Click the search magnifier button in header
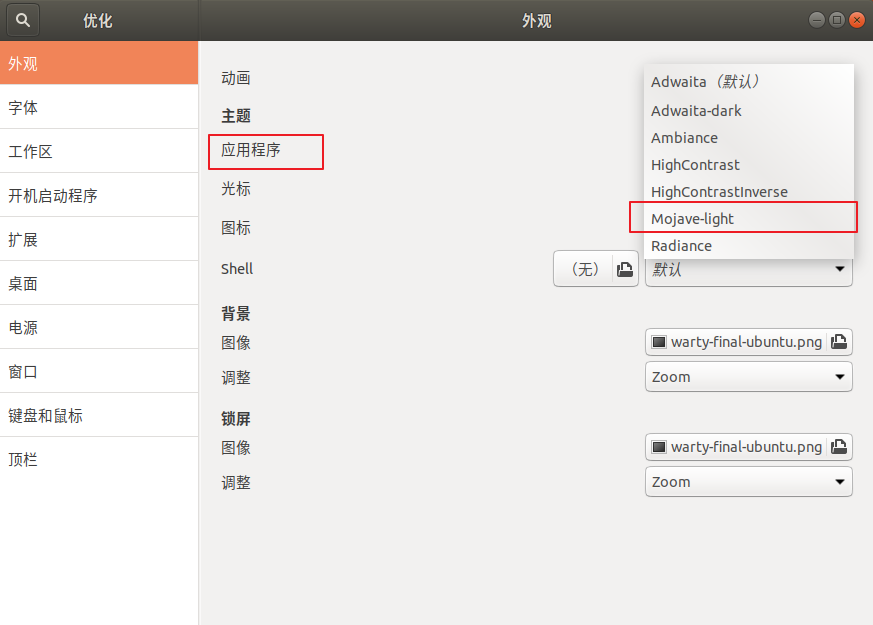873x625 pixels. coord(24,20)
